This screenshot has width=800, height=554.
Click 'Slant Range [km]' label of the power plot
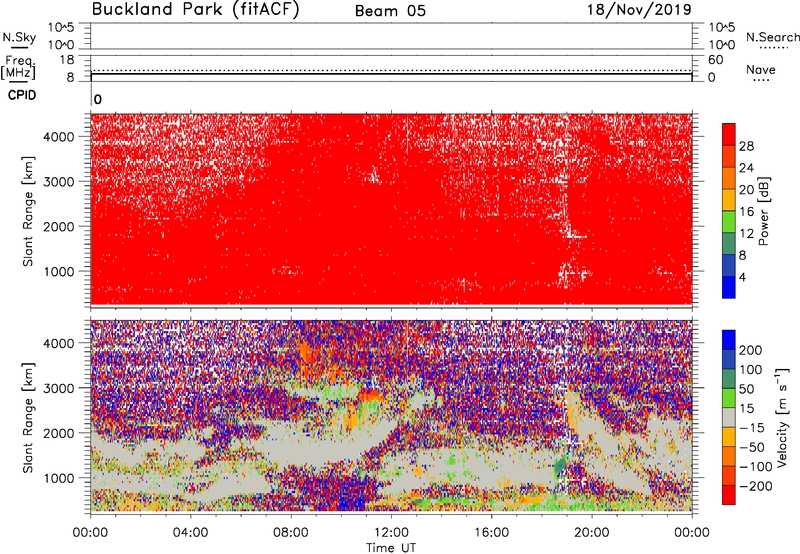pos(28,211)
